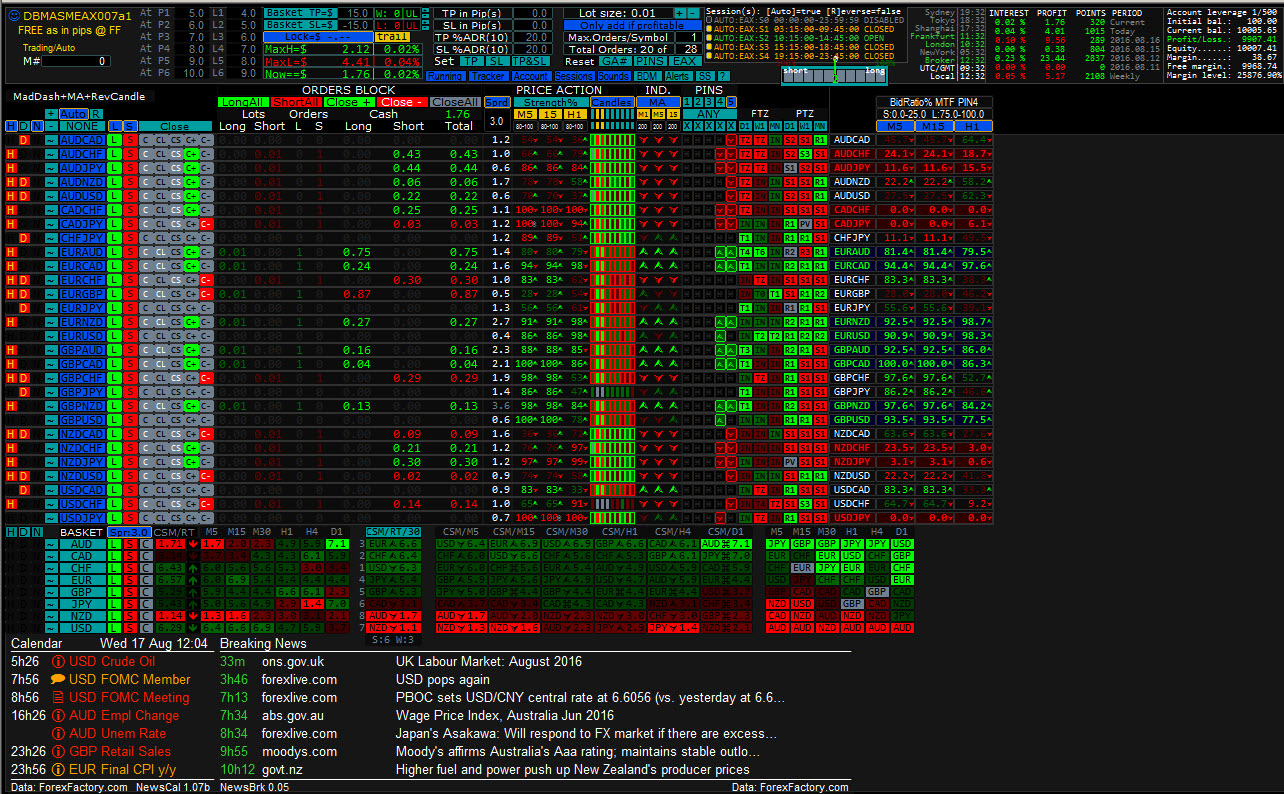Click the info icon next to AUD Unem Rate
Screen dimensions: 1284x794
[58, 733]
